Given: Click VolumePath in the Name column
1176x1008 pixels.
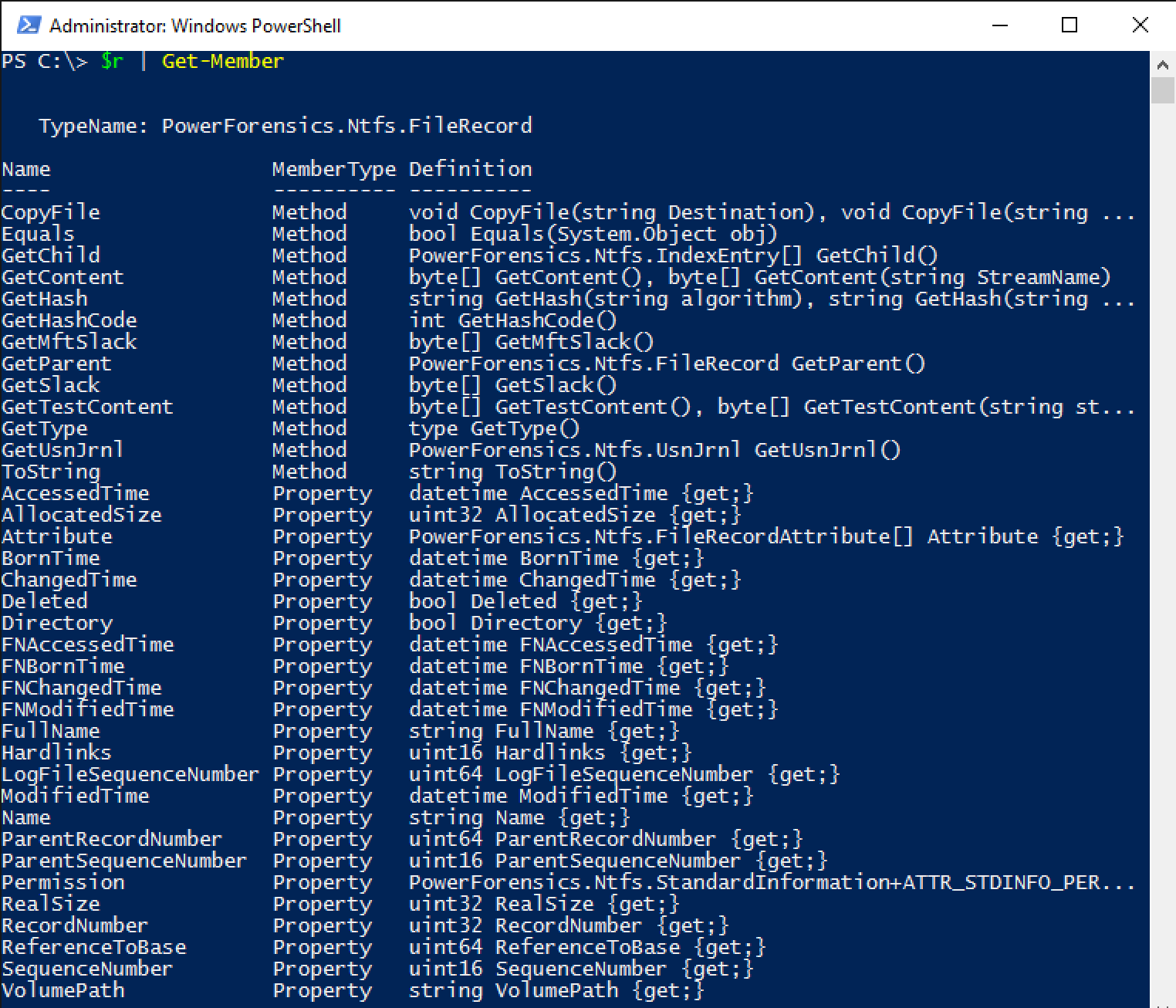Looking at the screenshot, I should 63,990.
